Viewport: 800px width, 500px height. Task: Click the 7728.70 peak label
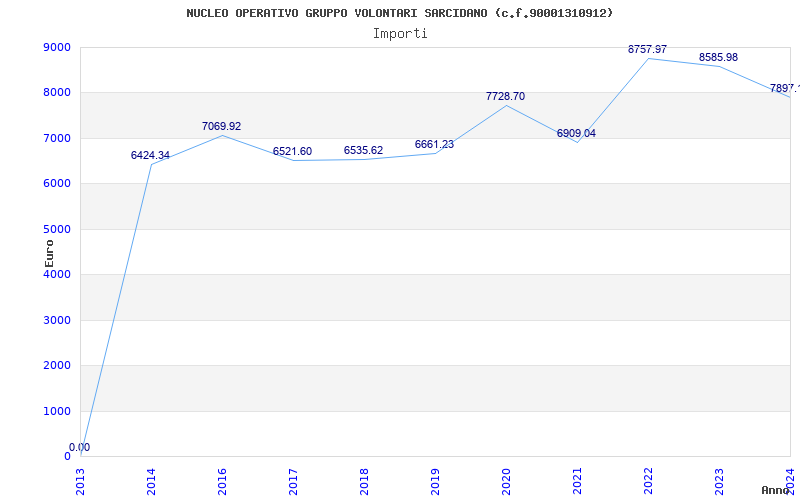coord(505,97)
